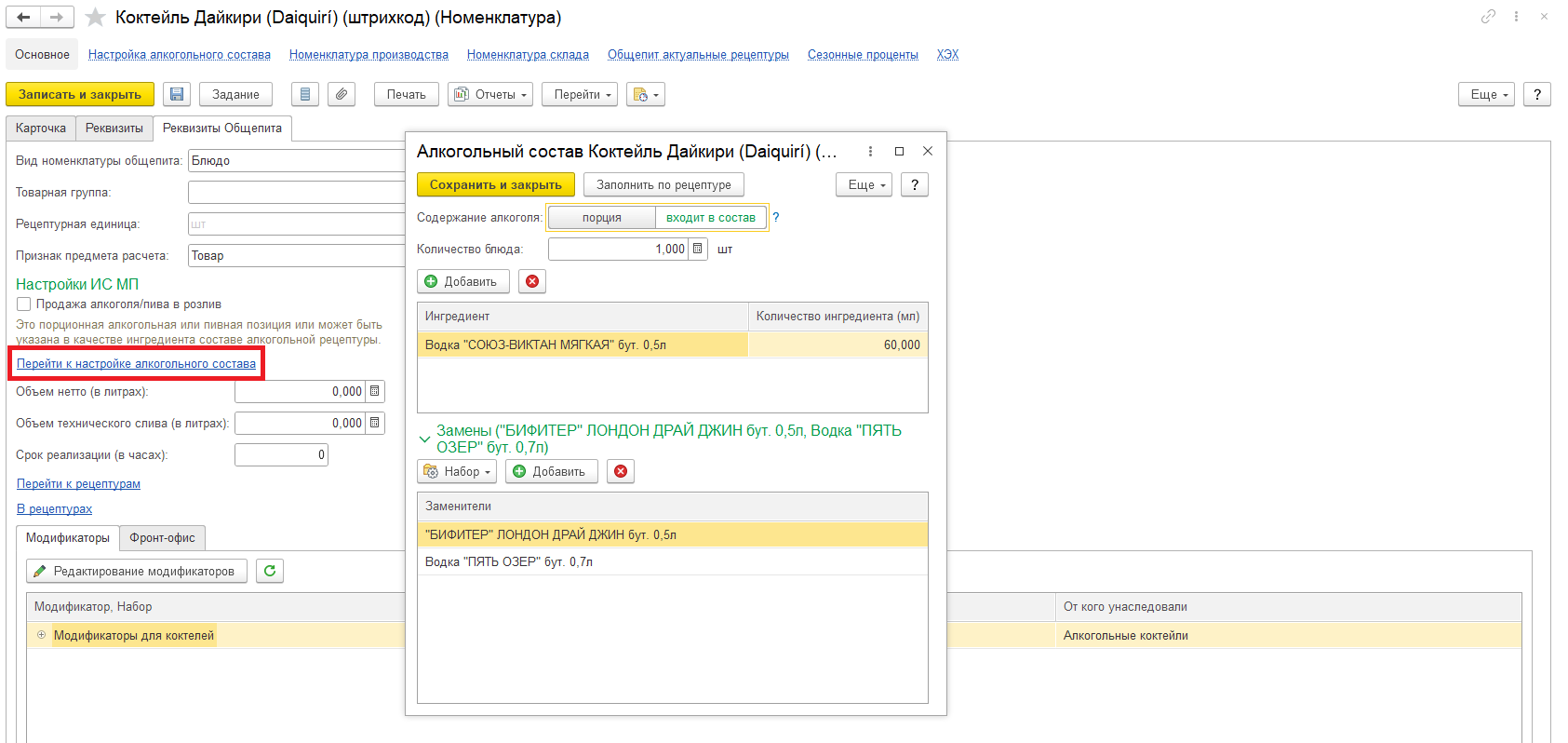
Task: Delete the selected ingredient with the red cross
Action: click(532, 281)
